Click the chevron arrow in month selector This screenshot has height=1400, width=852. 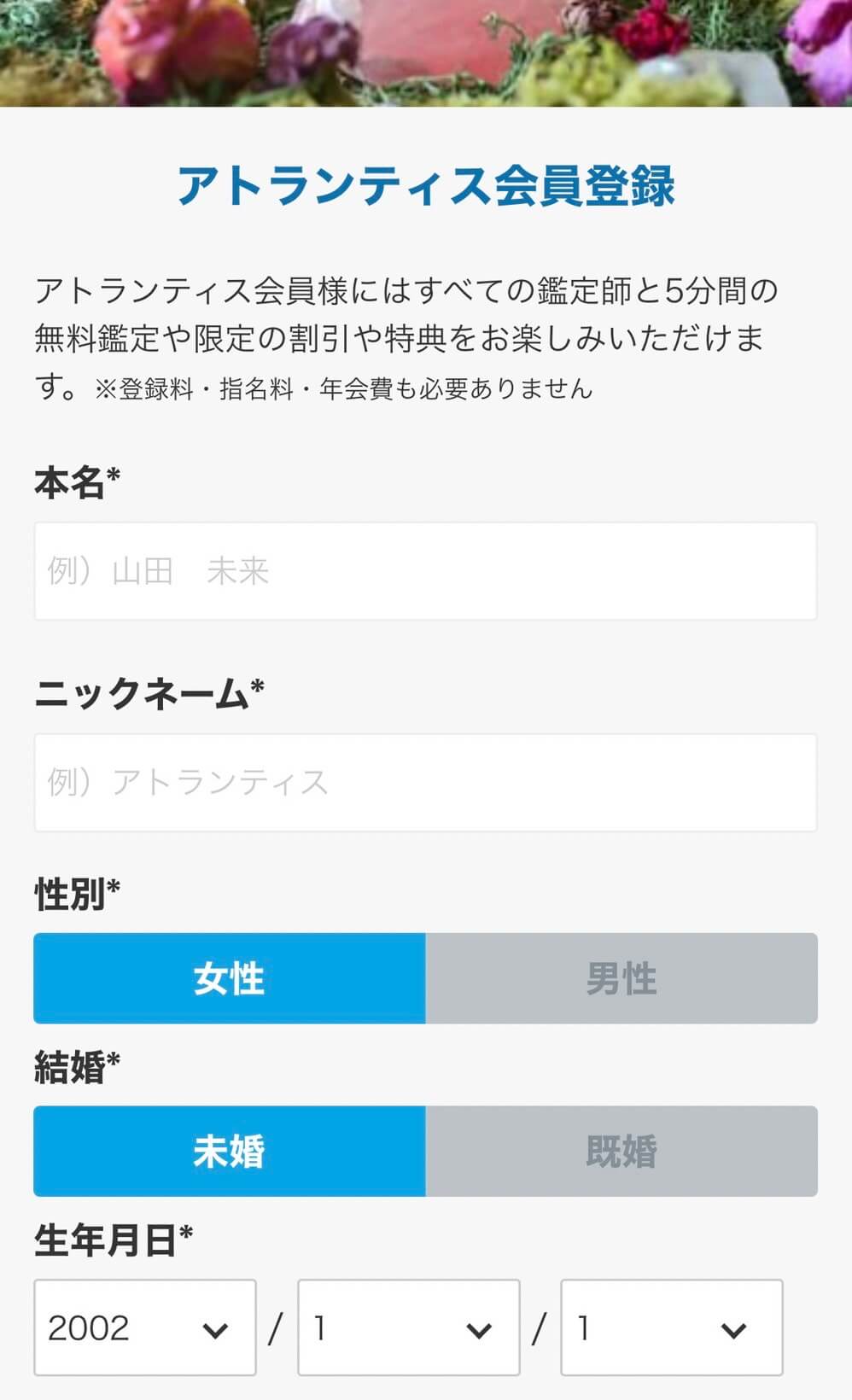click(479, 1330)
